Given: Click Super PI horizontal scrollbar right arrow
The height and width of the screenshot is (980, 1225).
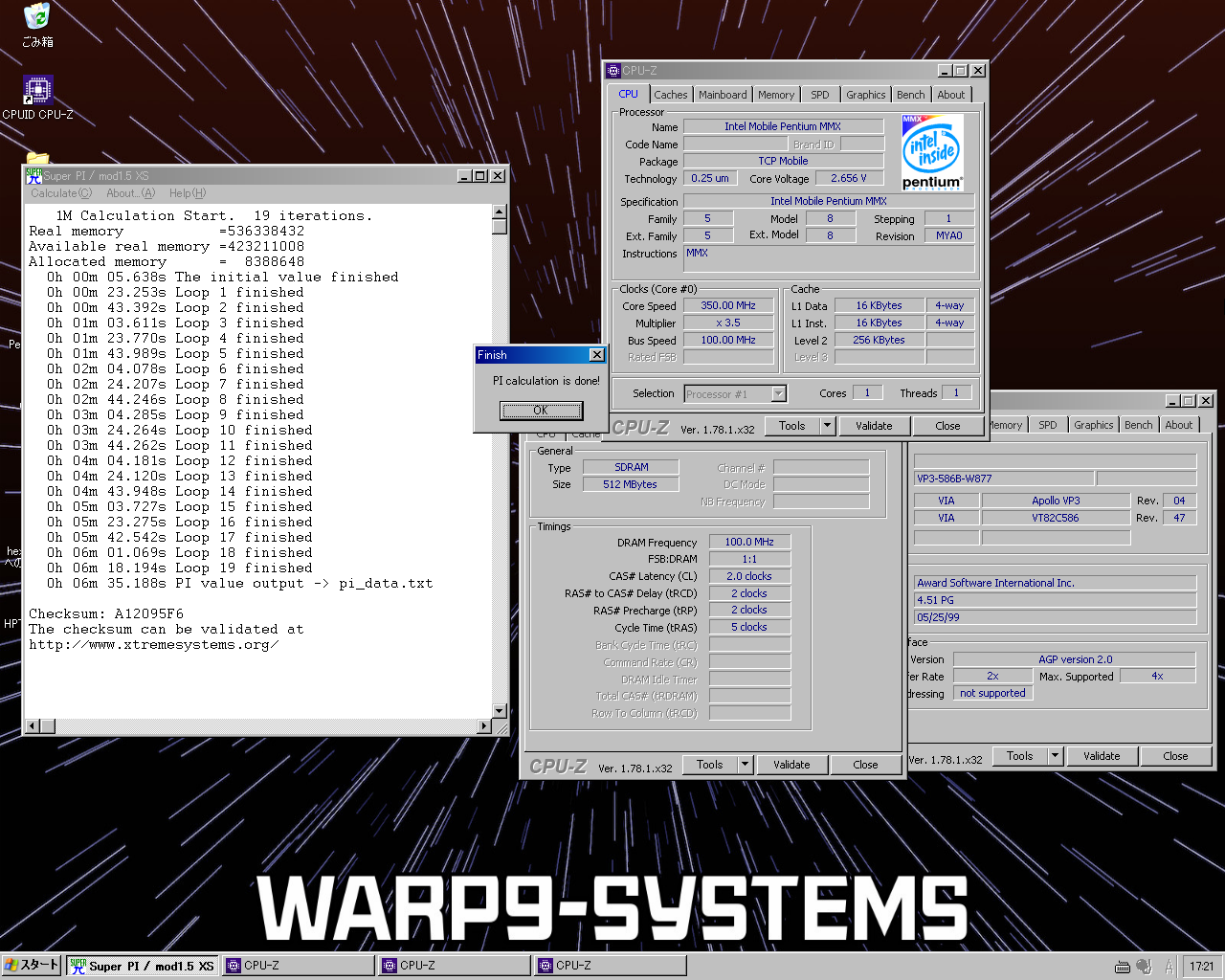Looking at the screenshot, I should click(484, 726).
